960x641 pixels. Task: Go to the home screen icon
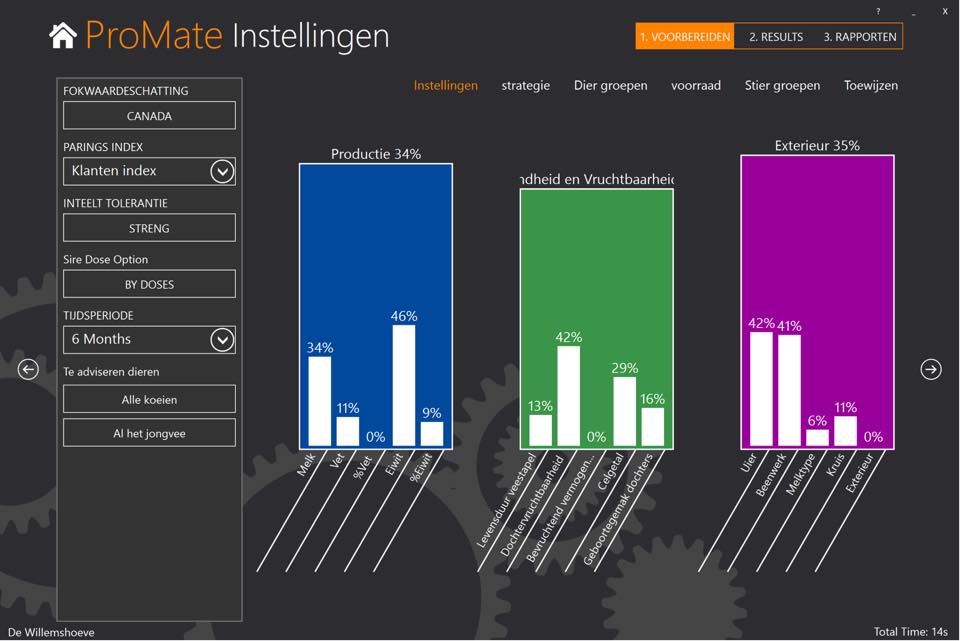[x=63, y=36]
